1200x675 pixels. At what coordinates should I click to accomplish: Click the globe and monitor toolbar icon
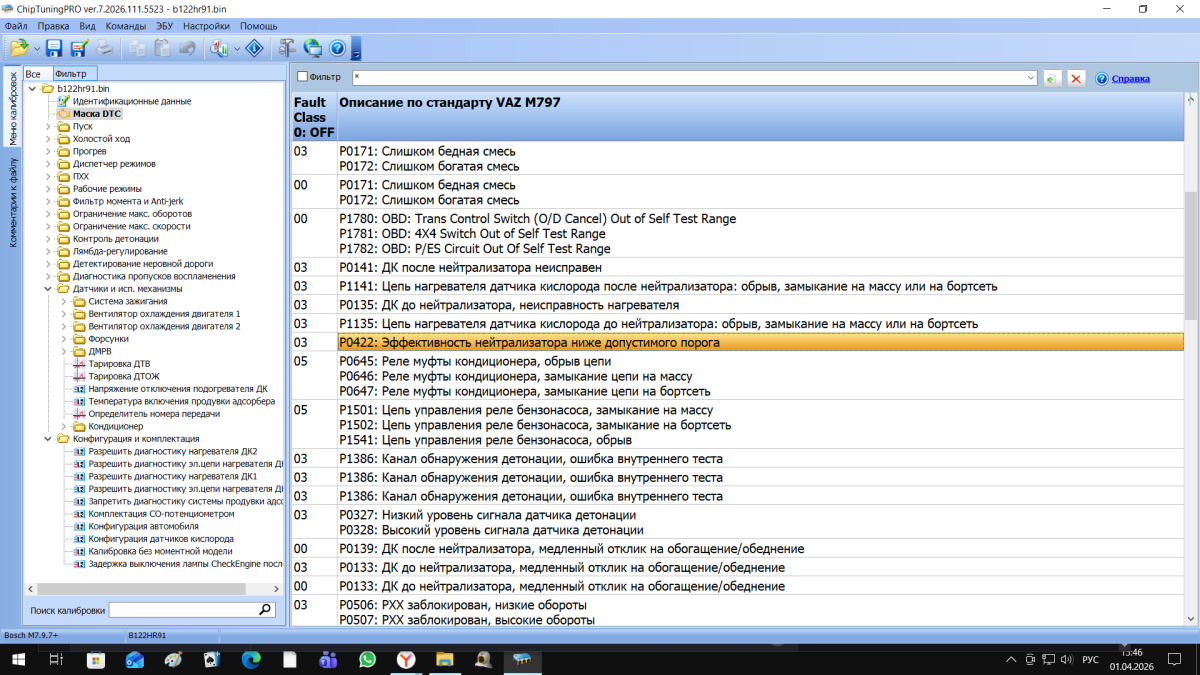(313, 48)
